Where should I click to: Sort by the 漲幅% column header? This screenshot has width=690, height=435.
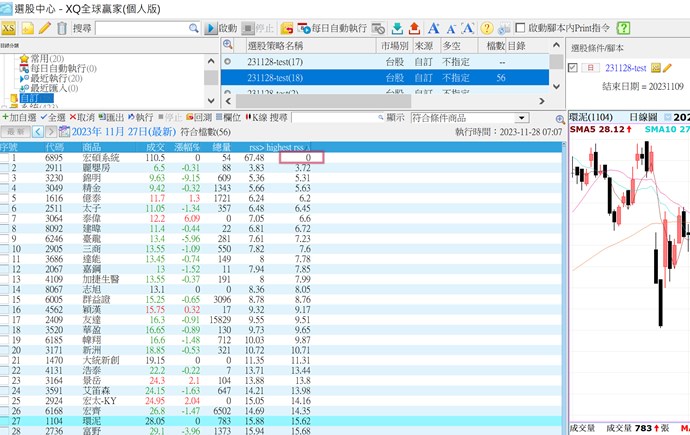187,146
